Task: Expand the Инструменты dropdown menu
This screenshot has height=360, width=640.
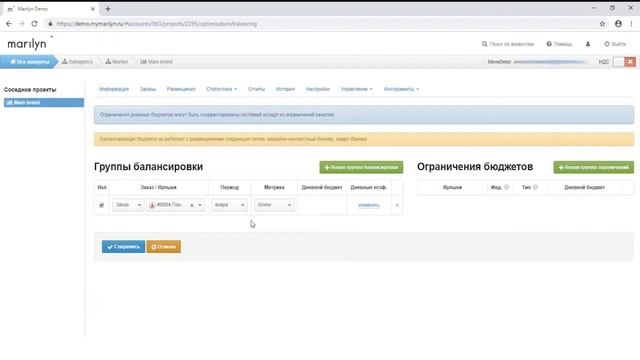Action: tap(401, 89)
